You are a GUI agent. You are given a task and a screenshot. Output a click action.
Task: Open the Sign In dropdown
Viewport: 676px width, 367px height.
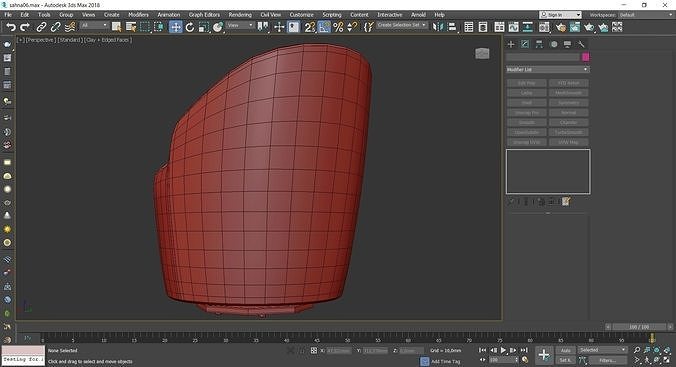560,15
